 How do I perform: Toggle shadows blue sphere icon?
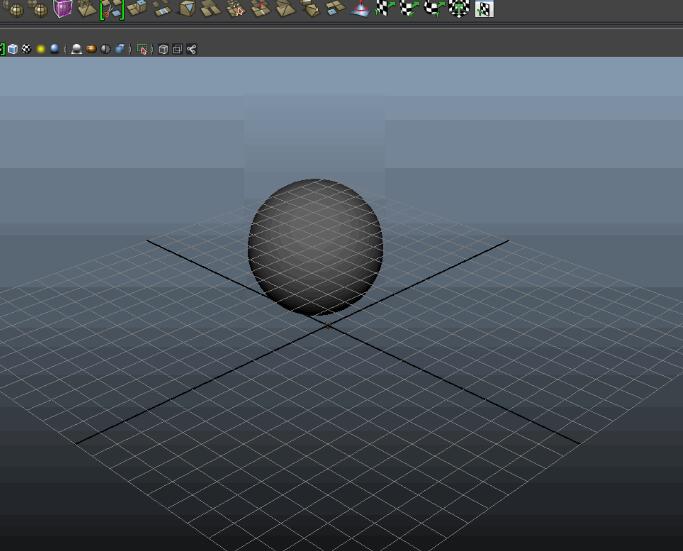click(x=55, y=48)
